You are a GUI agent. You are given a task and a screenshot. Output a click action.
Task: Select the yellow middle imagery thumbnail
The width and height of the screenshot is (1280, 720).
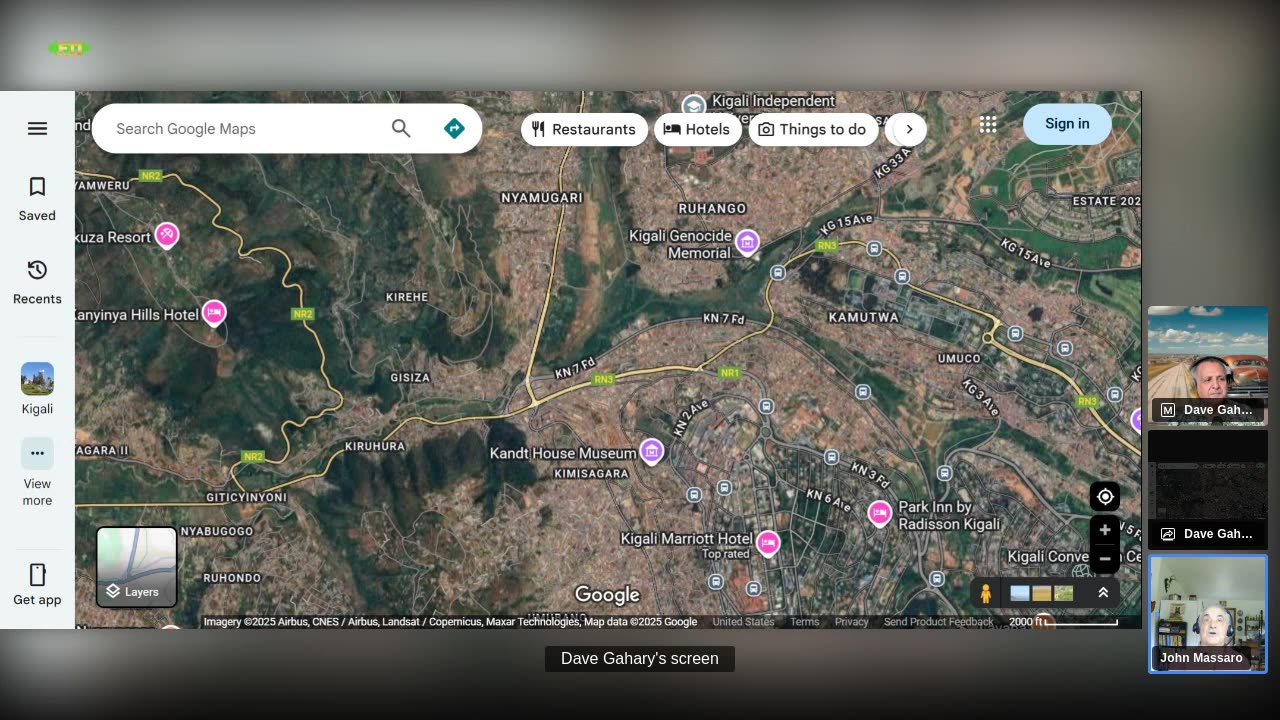pyautogui.click(x=1042, y=593)
